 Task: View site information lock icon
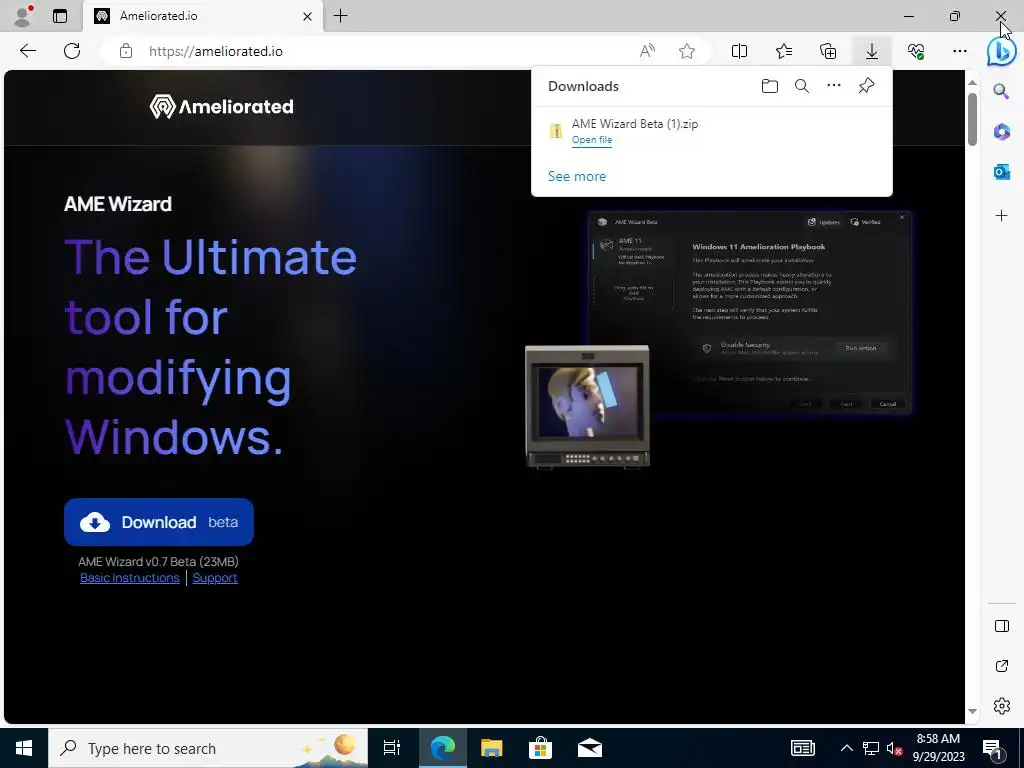[126, 51]
